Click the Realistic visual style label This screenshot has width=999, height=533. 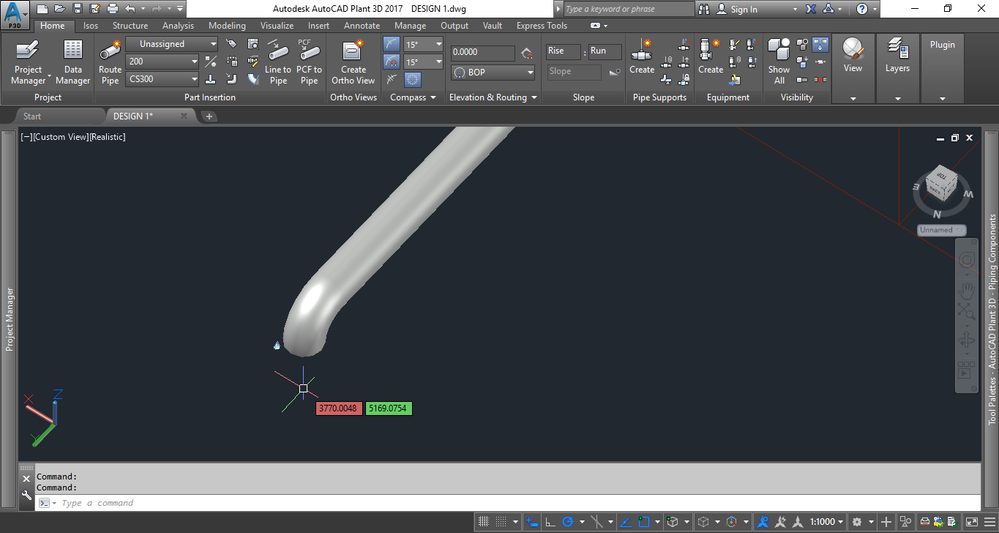(108, 137)
